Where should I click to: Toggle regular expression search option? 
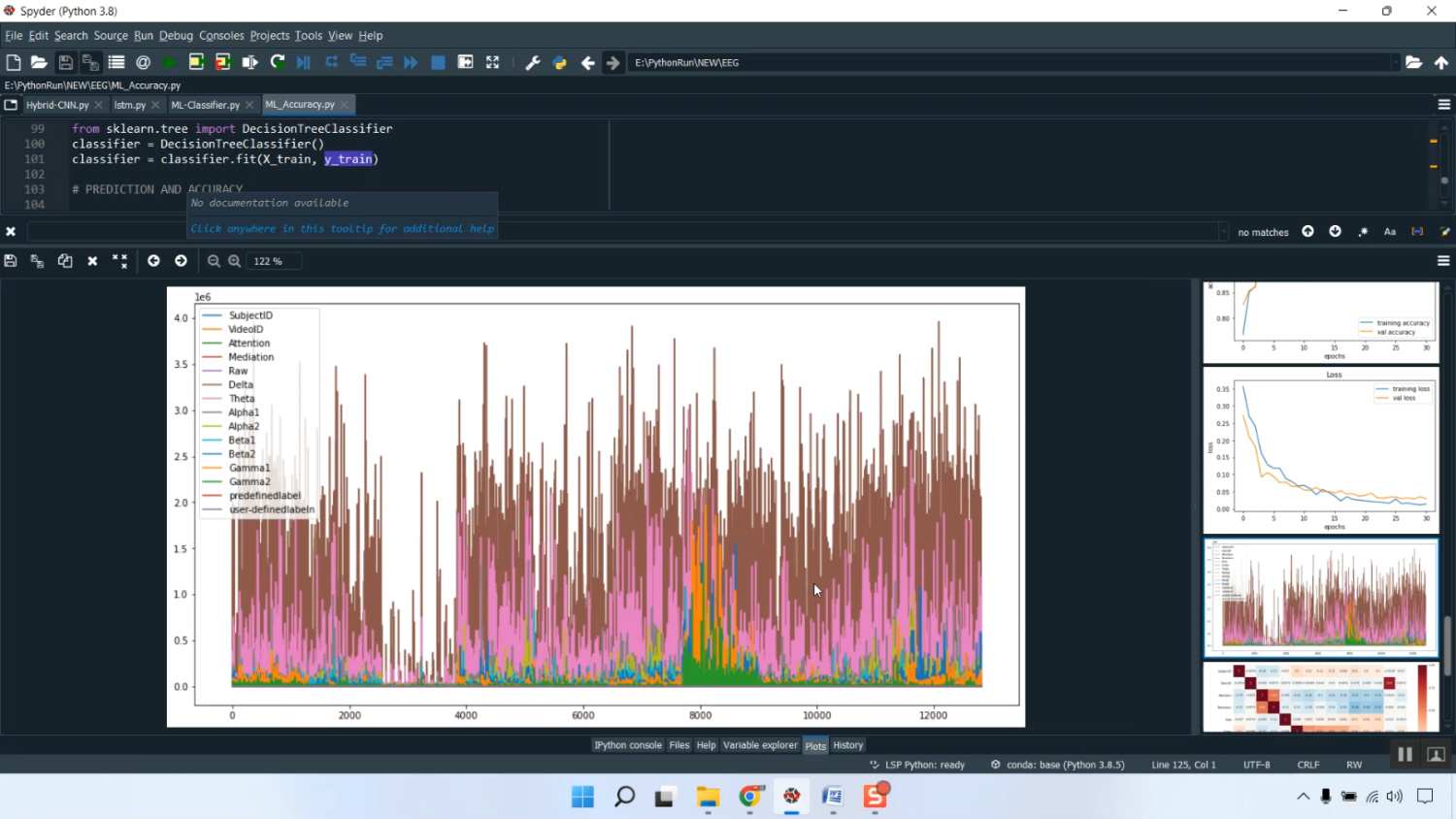pos(1363,232)
